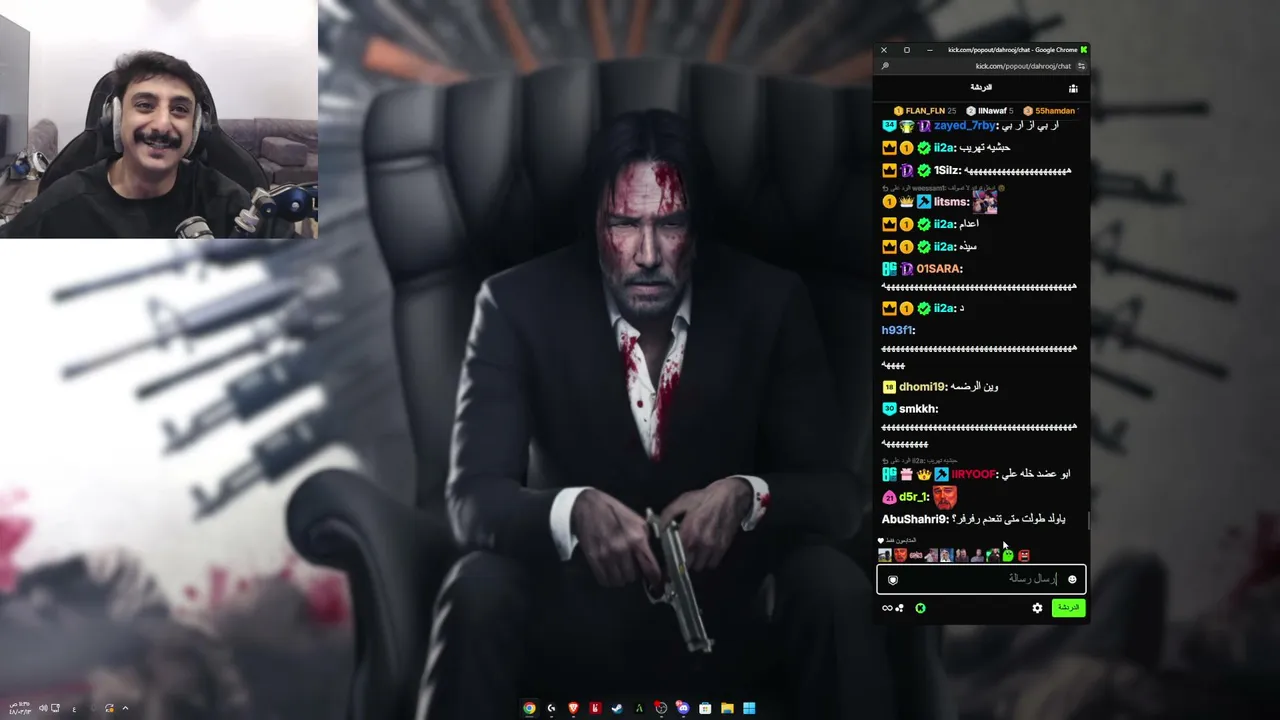Click username IIRYOOF in chat
This screenshot has height=720, width=1280.
point(974,474)
